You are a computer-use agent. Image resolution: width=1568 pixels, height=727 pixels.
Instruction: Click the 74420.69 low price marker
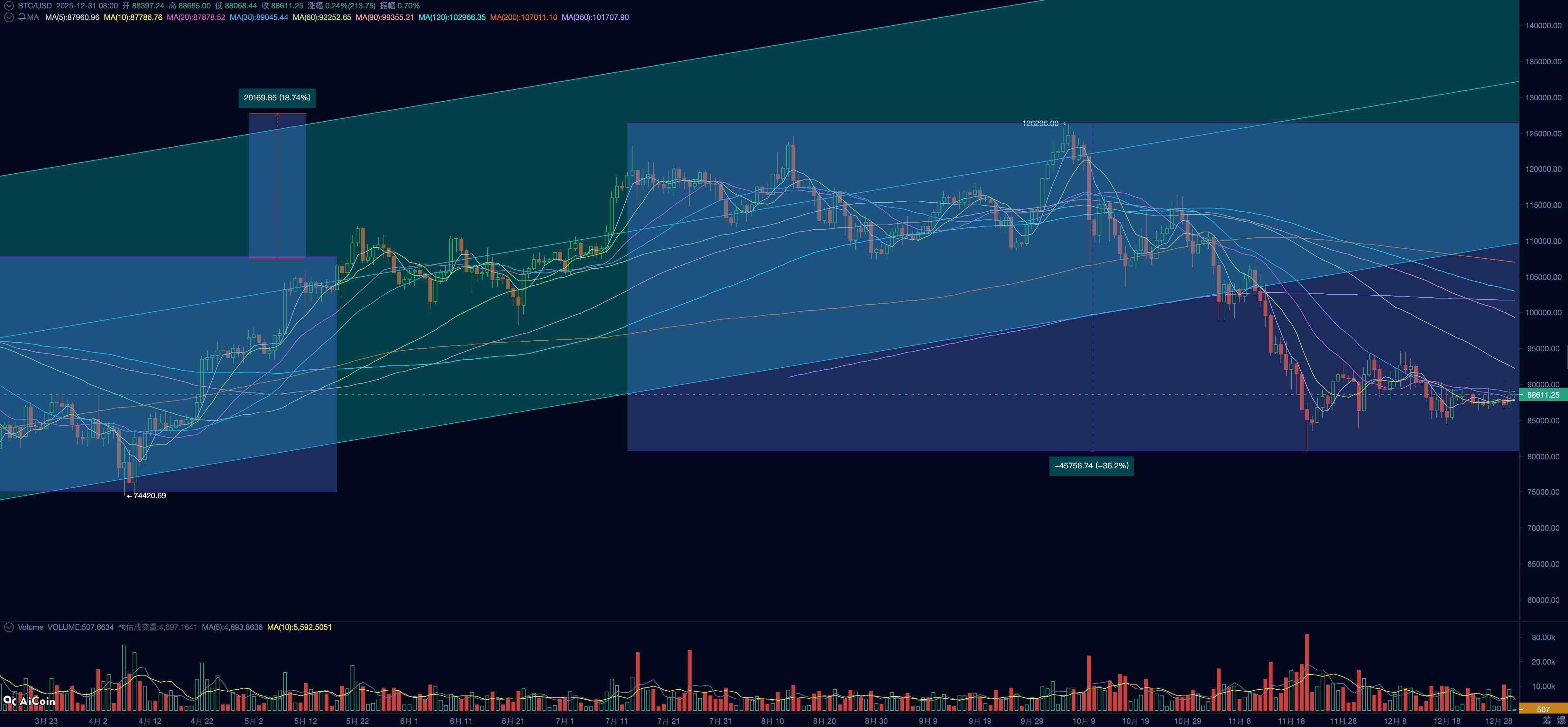(x=147, y=496)
